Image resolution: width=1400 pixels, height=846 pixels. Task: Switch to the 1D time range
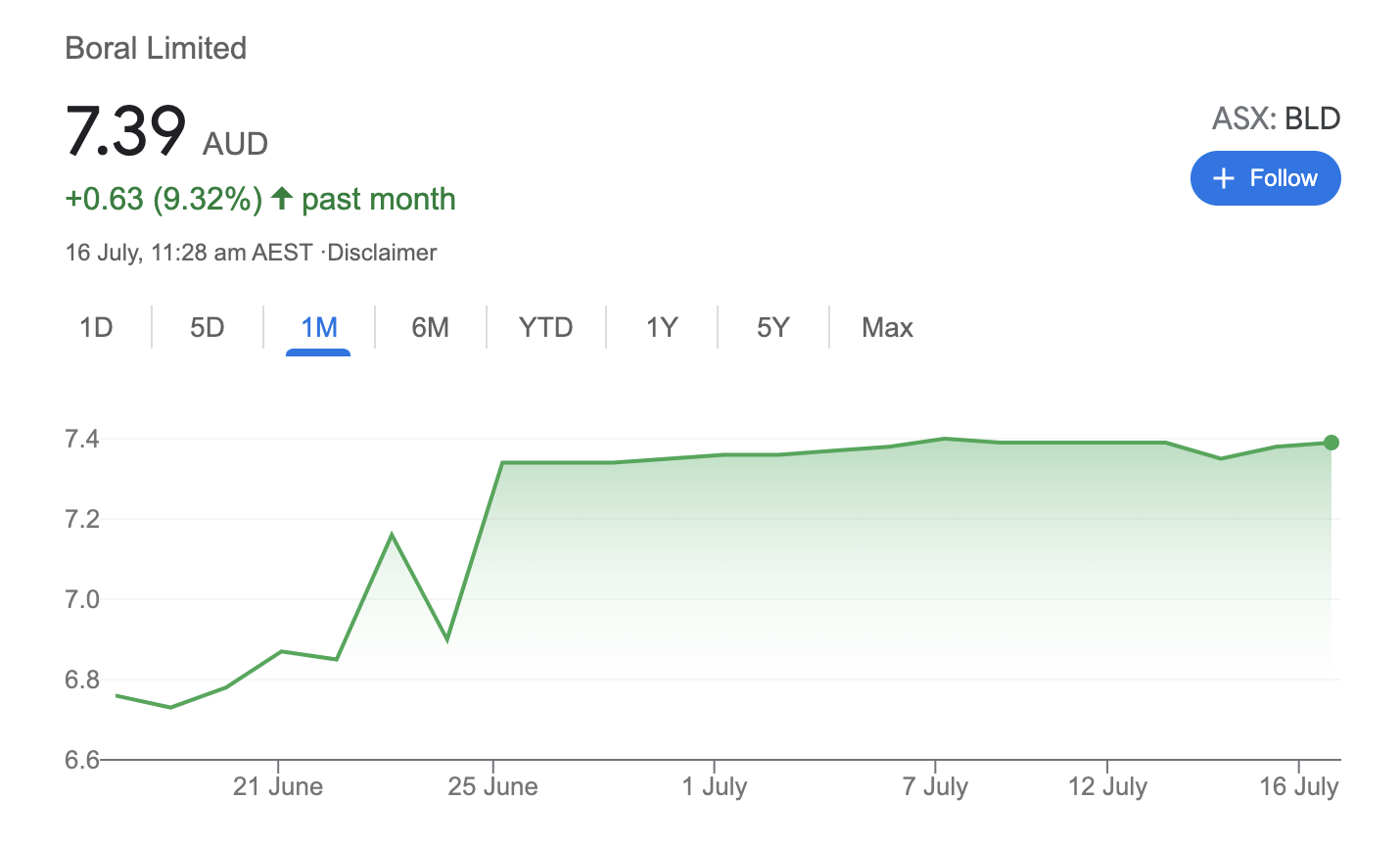click(x=96, y=327)
